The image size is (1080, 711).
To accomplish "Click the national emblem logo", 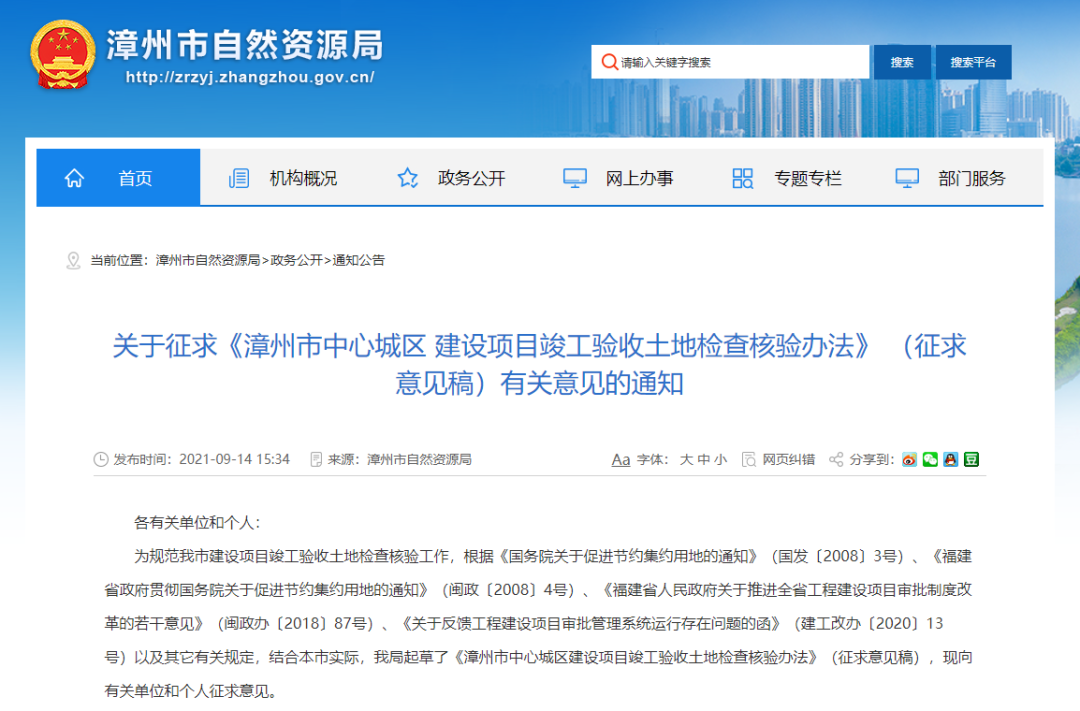I will (63, 54).
